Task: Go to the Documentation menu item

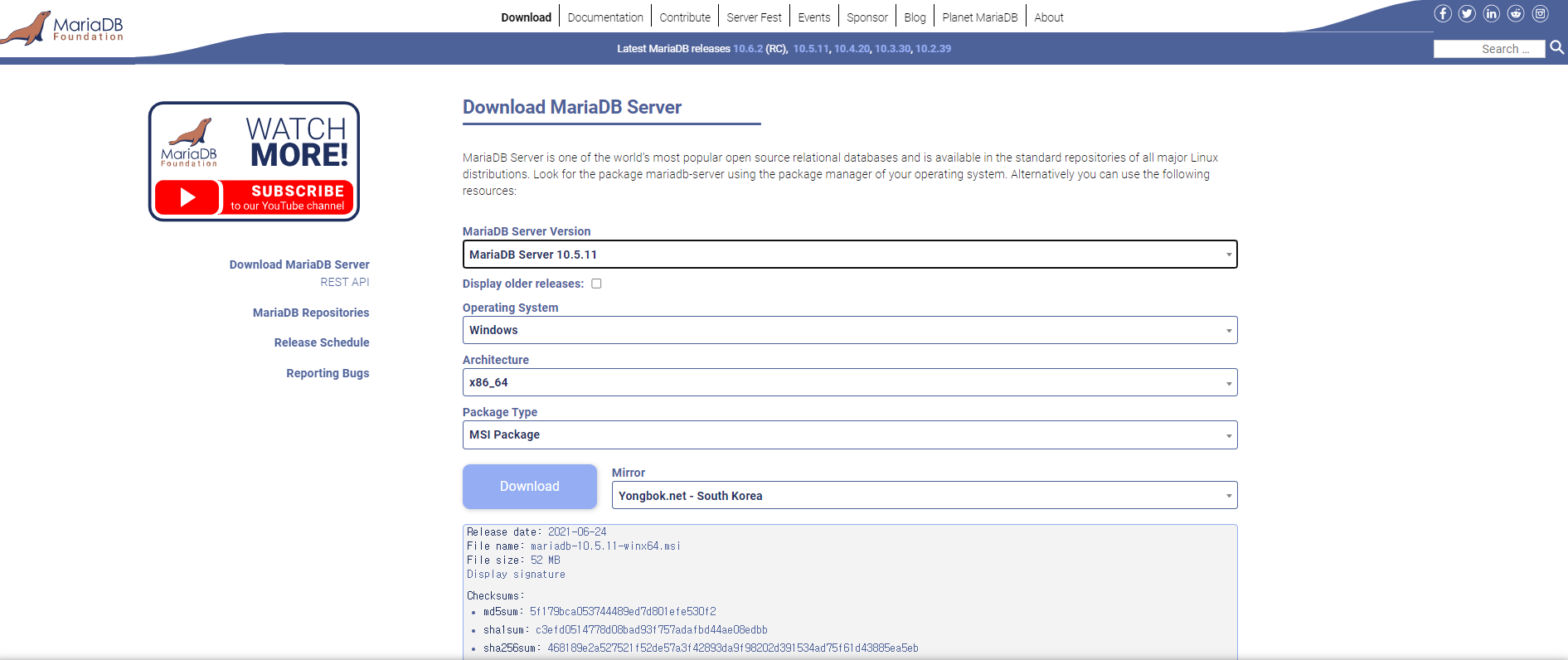Action: (x=605, y=17)
